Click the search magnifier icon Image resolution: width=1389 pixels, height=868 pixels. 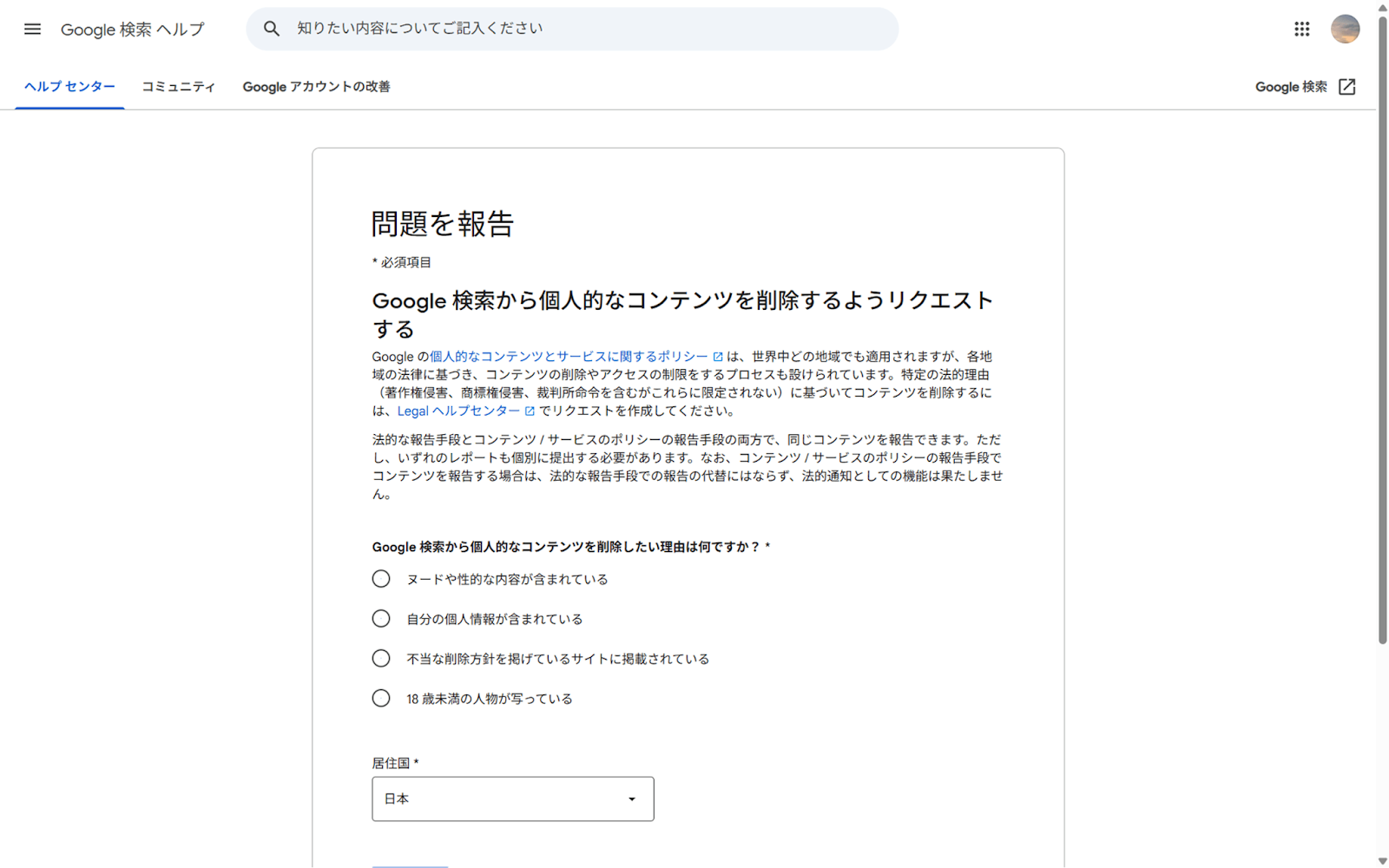click(271, 28)
